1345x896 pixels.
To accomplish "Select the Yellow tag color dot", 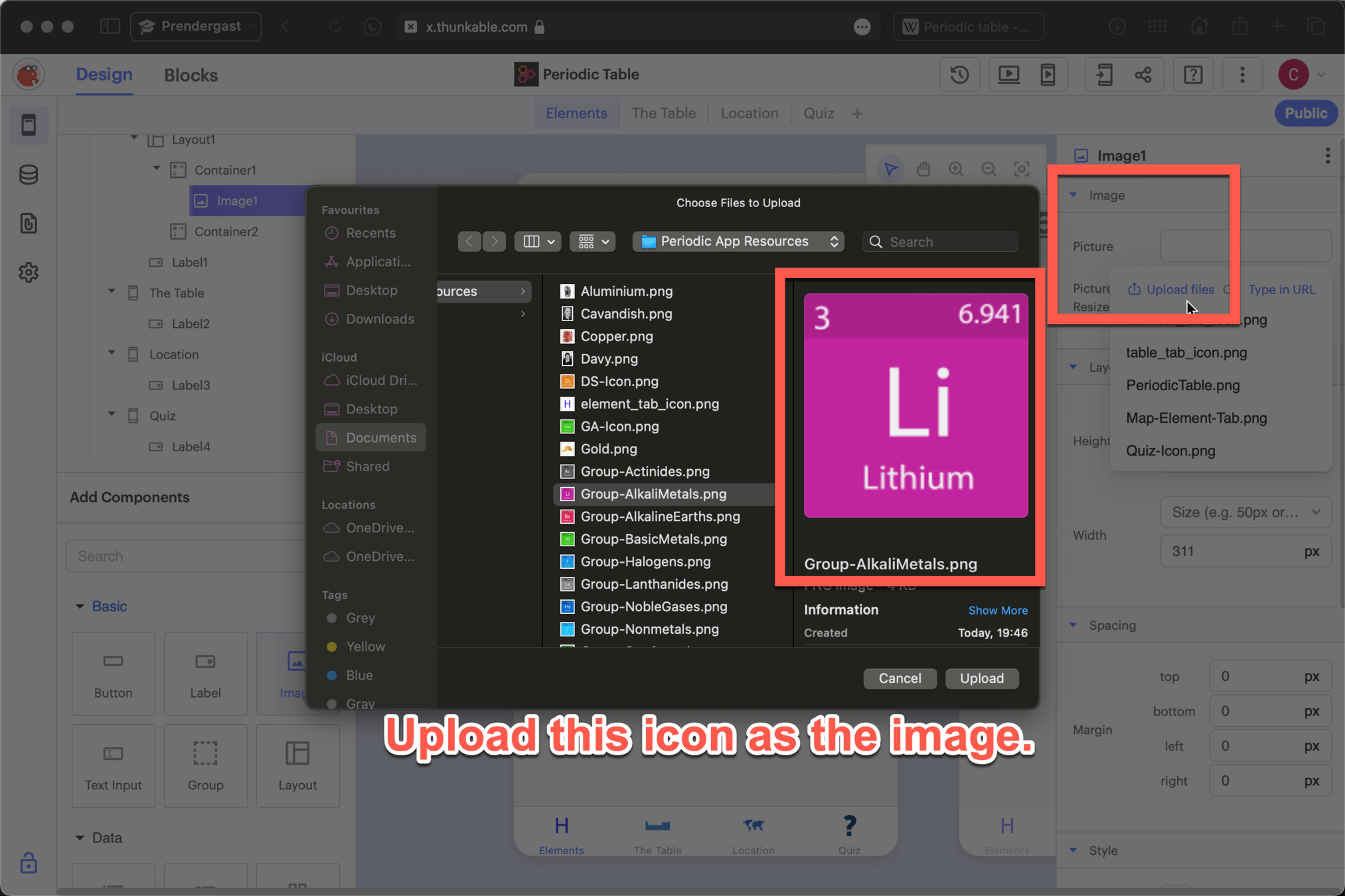I will coord(332,646).
